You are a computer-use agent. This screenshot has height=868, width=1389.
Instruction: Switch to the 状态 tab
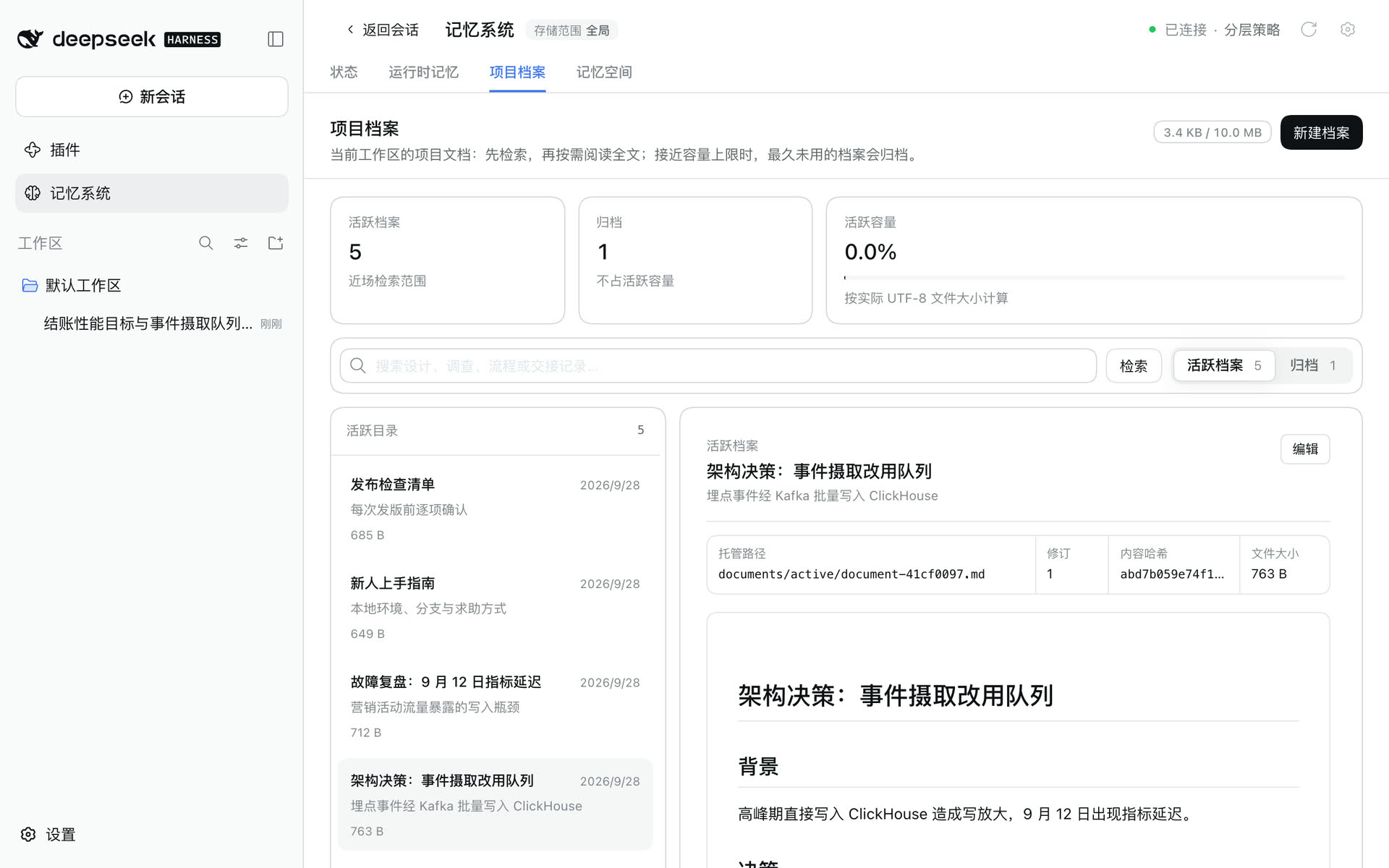coord(344,72)
